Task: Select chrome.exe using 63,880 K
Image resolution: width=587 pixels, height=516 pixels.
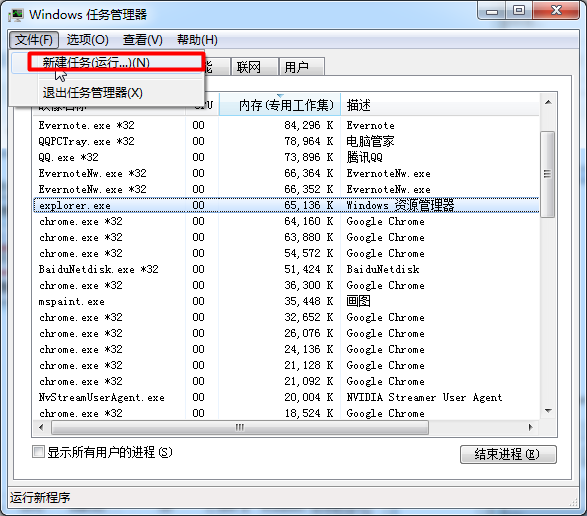Action: [x=286, y=237]
